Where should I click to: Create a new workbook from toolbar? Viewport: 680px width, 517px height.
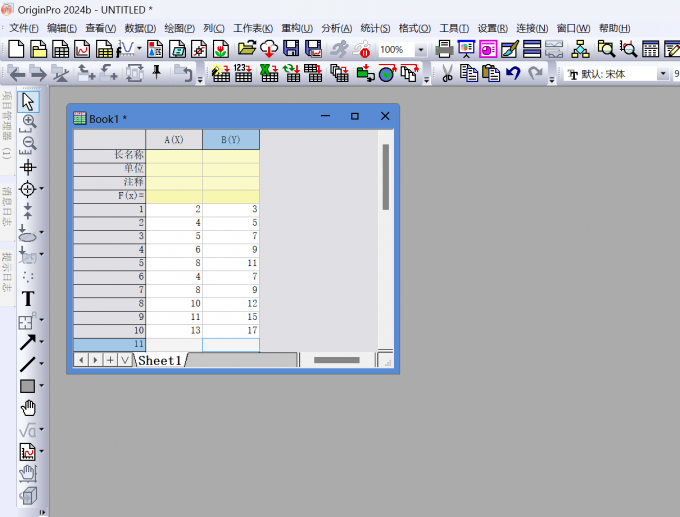click(x=60, y=49)
